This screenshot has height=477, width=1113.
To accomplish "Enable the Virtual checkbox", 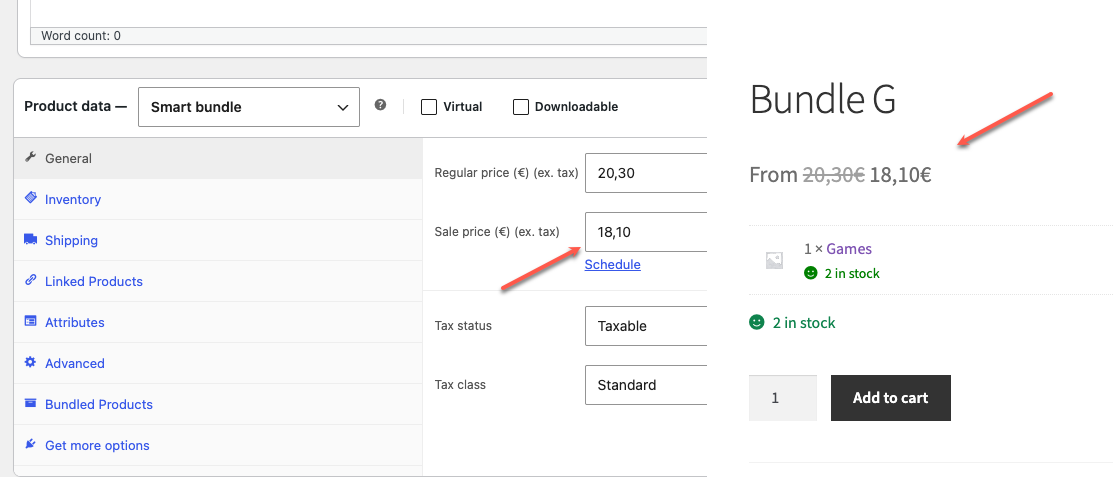I will pyautogui.click(x=429, y=107).
